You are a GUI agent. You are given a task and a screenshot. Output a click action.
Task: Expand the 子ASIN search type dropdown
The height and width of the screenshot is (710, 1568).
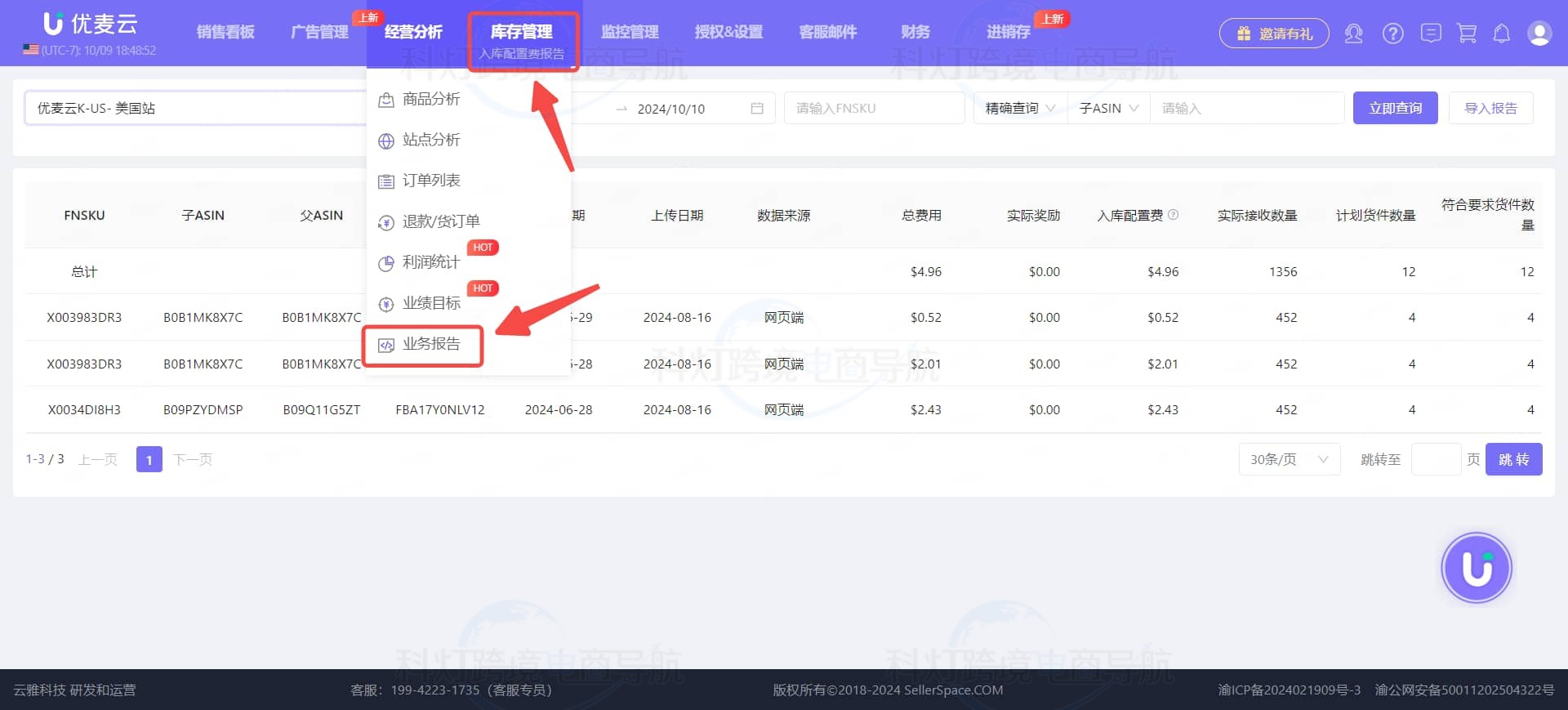pos(1108,108)
